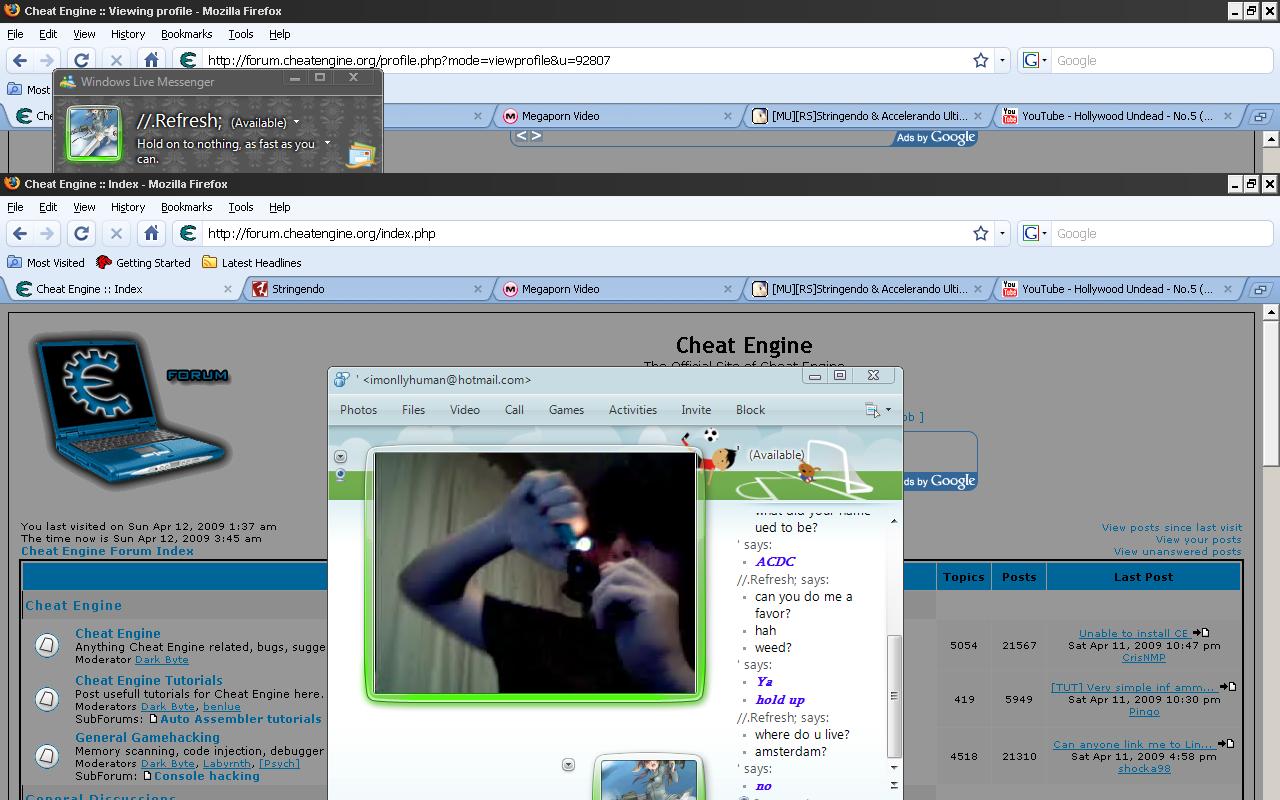Open the Console hacking subforum link
Screen dimensions: 1280x800
pyautogui.click(x=207, y=776)
